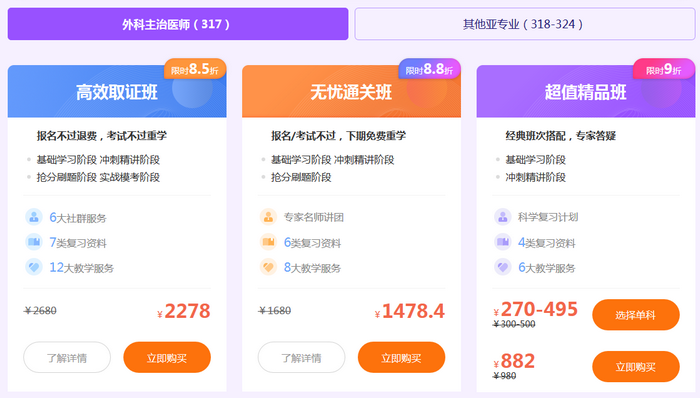Image resolution: width=700 pixels, height=398 pixels.
Task: Click the struck-through price ¥980
Action: tap(504, 376)
